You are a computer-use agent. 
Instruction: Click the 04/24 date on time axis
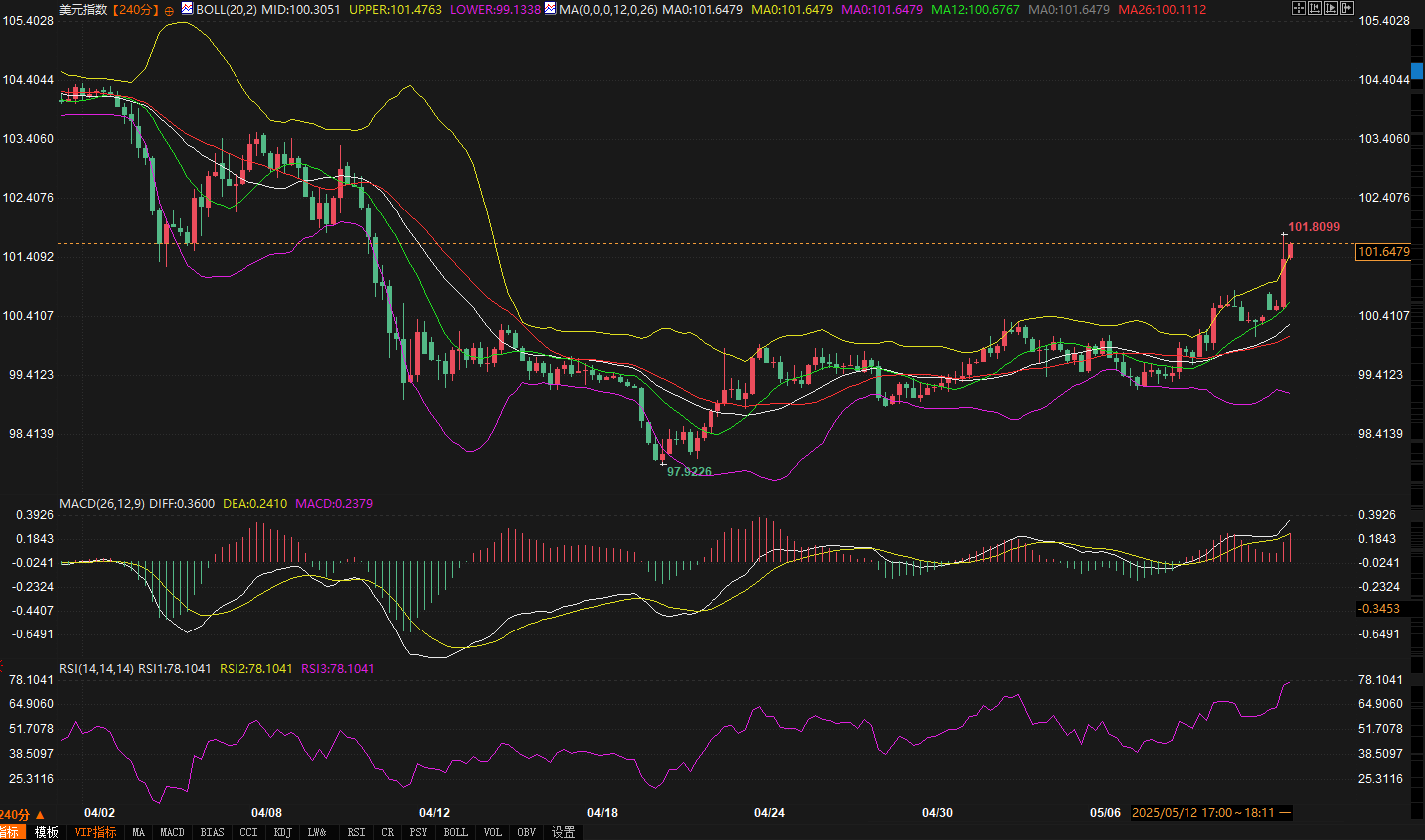[769, 813]
